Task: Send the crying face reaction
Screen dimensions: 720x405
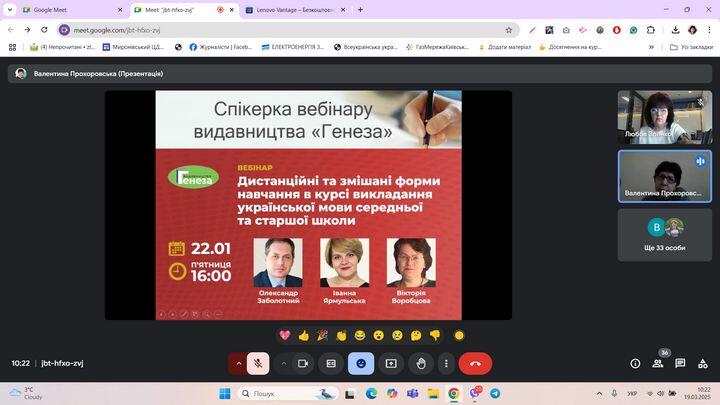Action: click(x=397, y=336)
